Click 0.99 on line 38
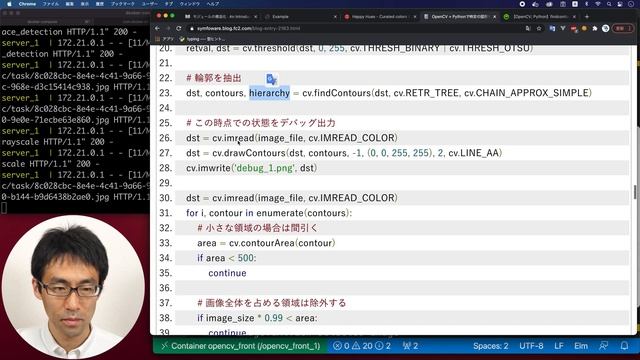The height and width of the screenshot is (360, 640). click(273, 318)
